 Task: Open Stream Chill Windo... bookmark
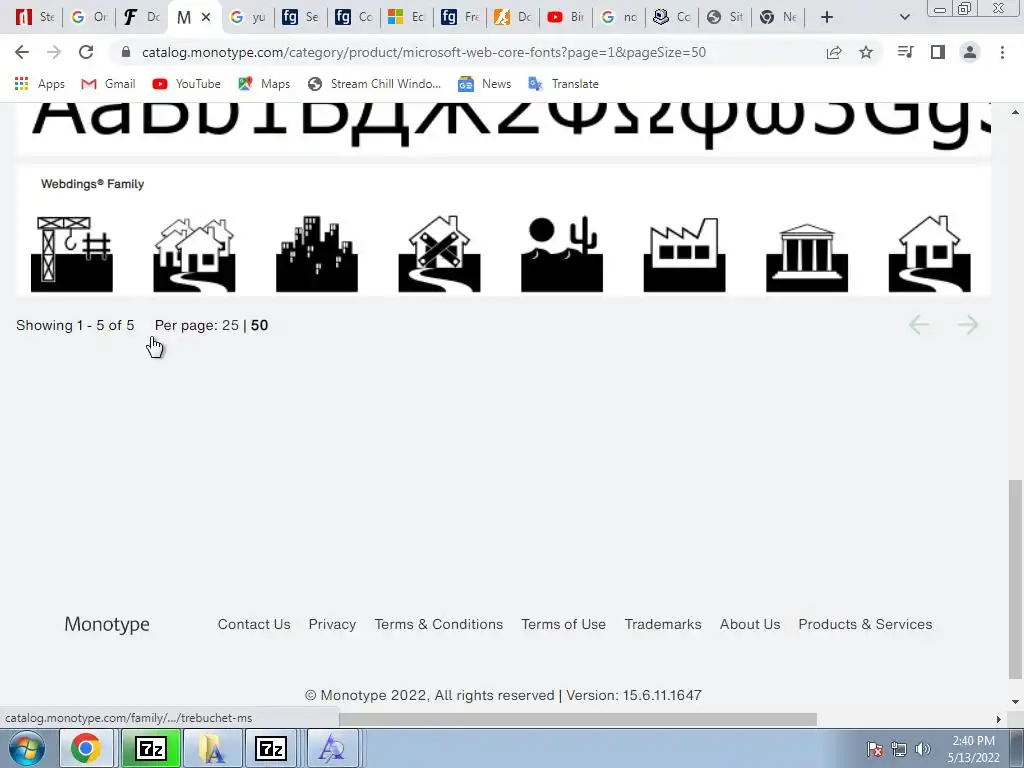tap(374, 84)
